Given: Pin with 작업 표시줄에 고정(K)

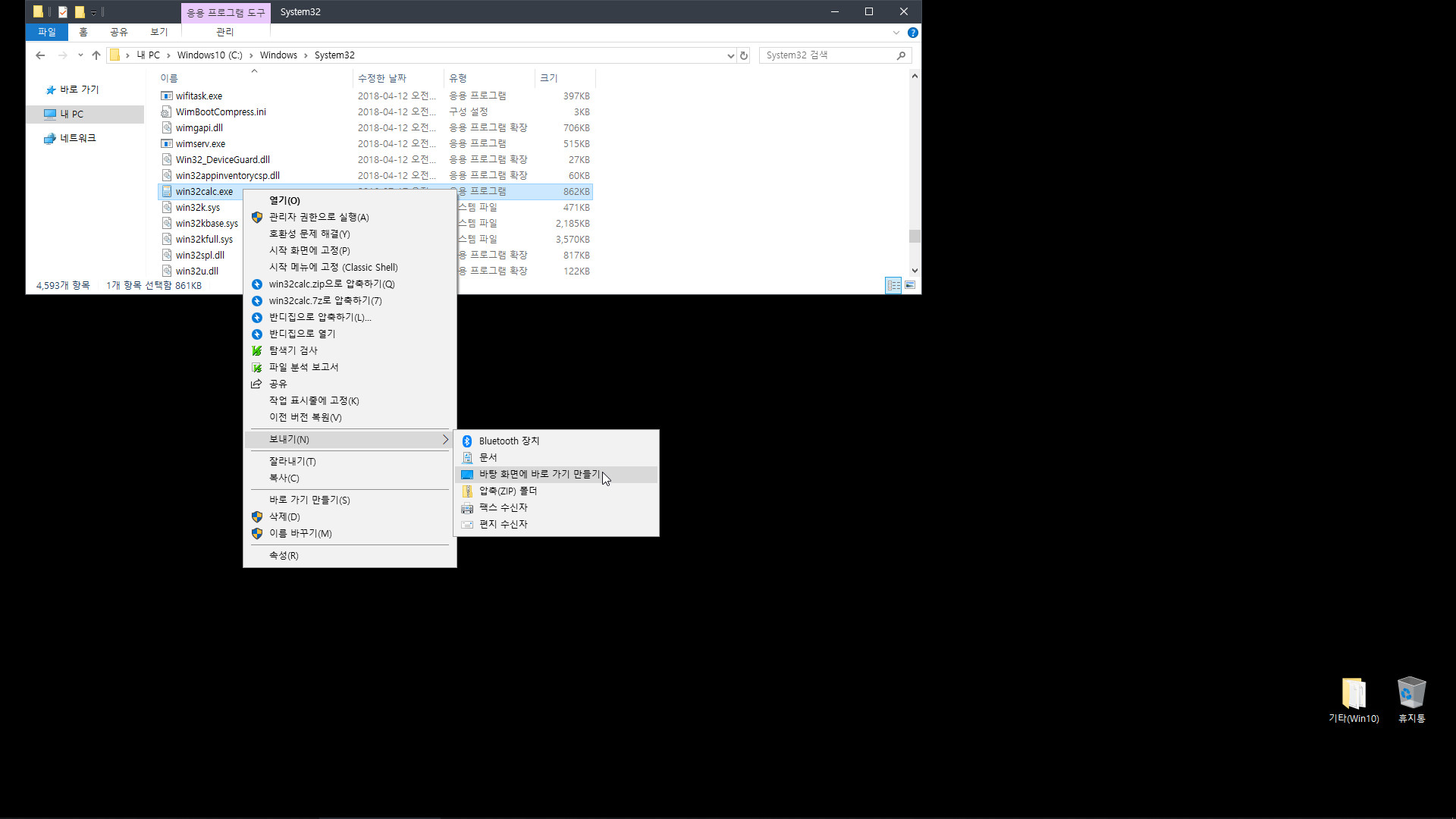Looking at the screenshot, I should pyautogui.click(x=350, y=400).
